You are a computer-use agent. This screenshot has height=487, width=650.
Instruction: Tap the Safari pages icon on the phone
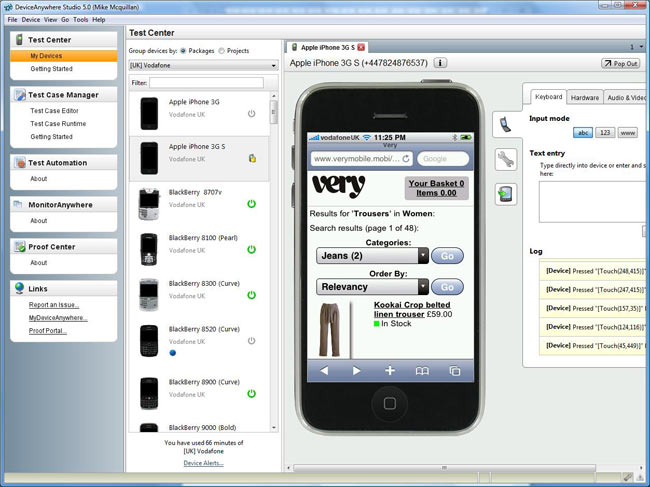pos(455,370)
